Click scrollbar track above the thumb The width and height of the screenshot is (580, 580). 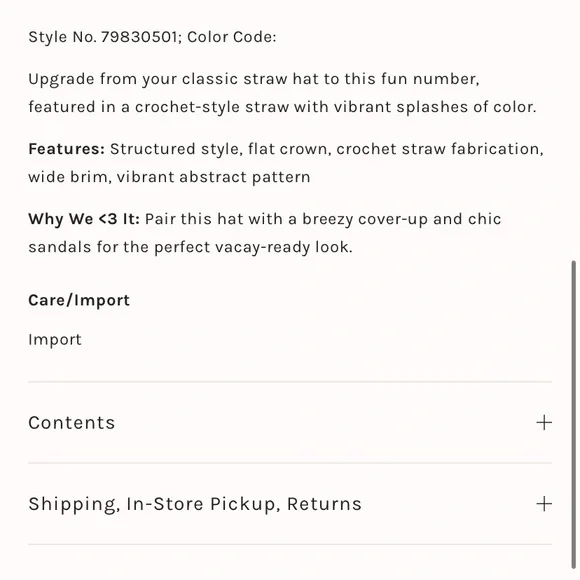pyautogui.click(x=573, y=129)
